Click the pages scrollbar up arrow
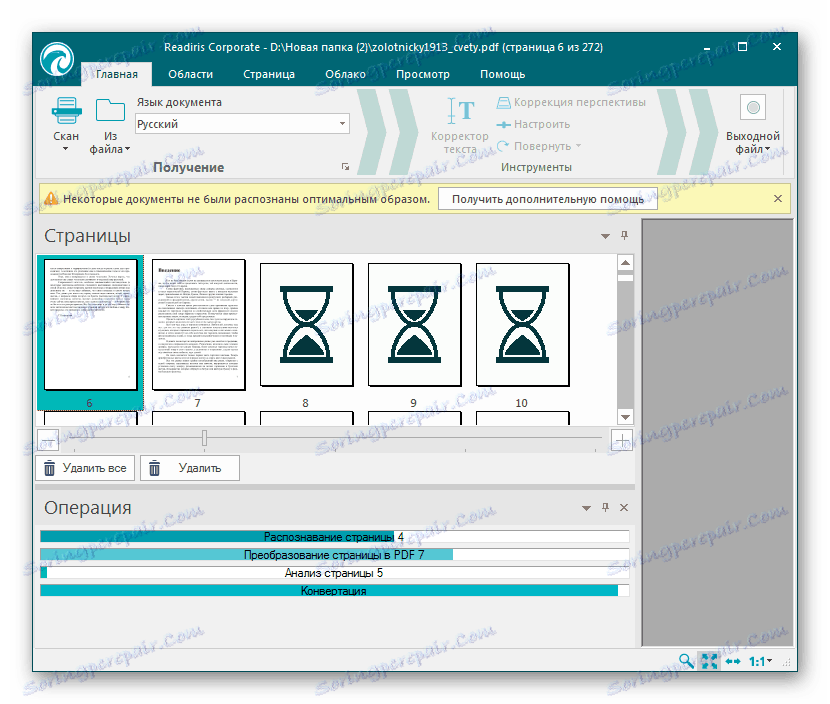Viewport: 830px width, 704px height. pos(626,263)
